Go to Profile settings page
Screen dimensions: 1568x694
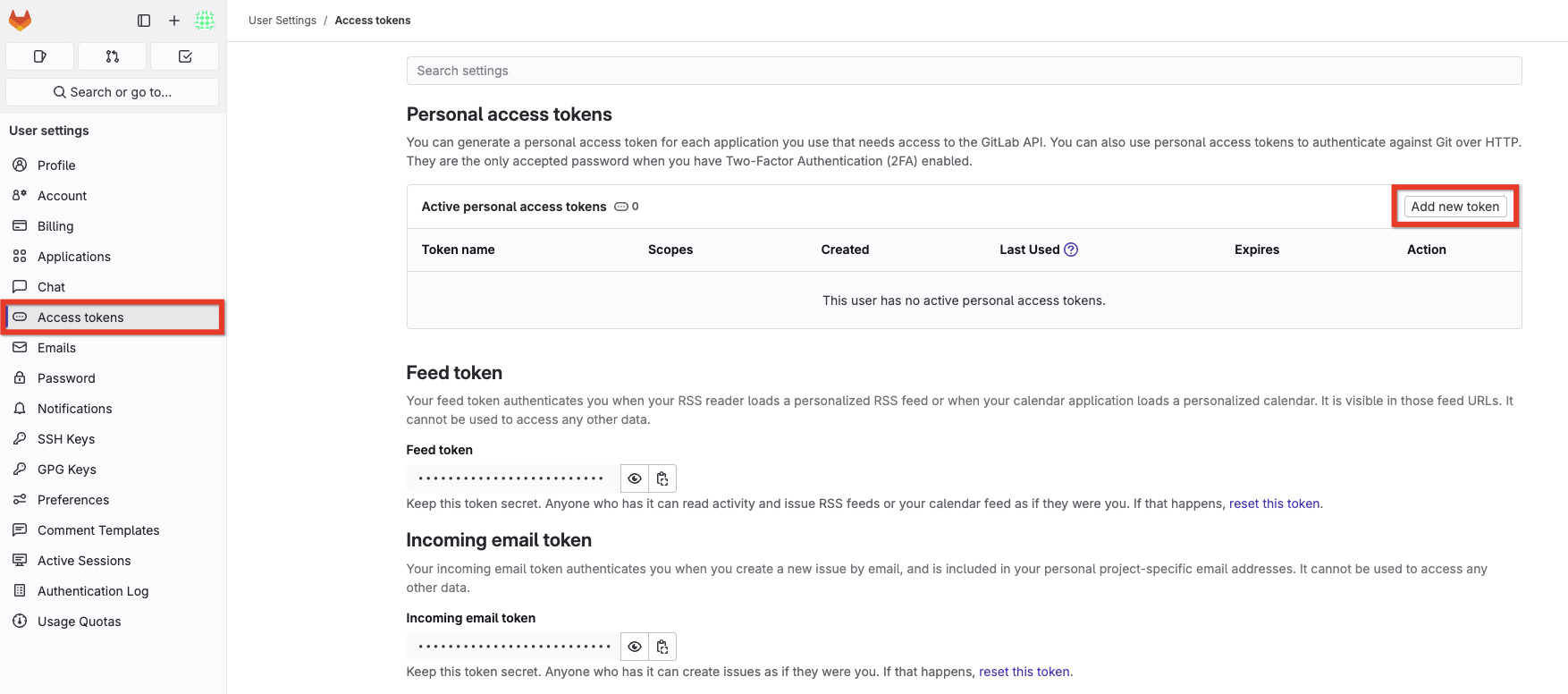[56, 165]
